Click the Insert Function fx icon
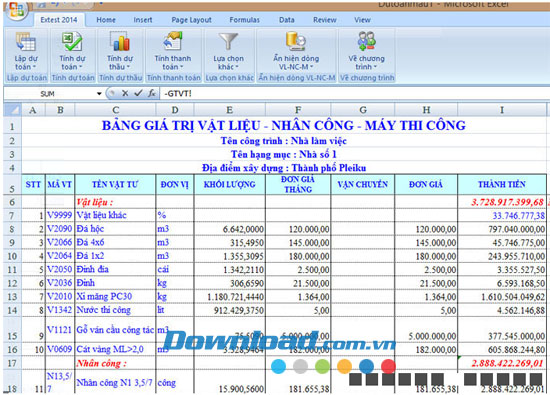This screenshot has height=395, width=550. tap(152, 93)
